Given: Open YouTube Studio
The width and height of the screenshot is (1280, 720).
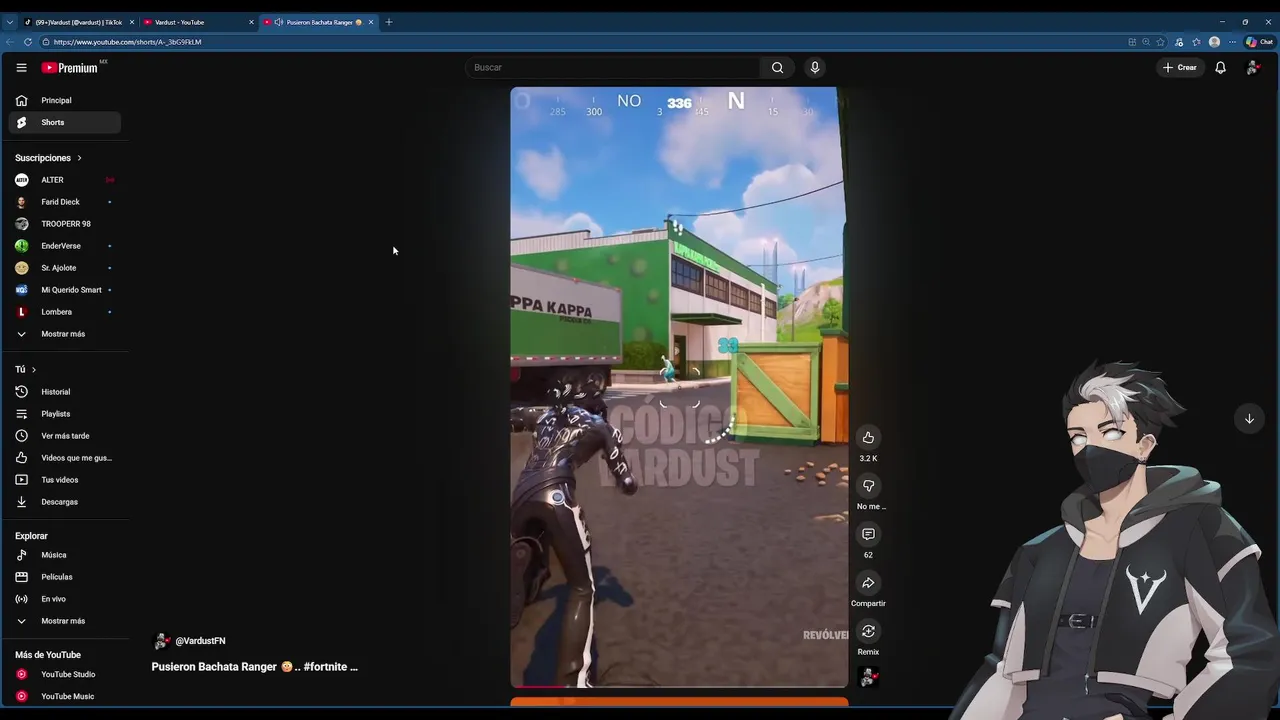Looking at the screenshot, I should tap(65, 674).
